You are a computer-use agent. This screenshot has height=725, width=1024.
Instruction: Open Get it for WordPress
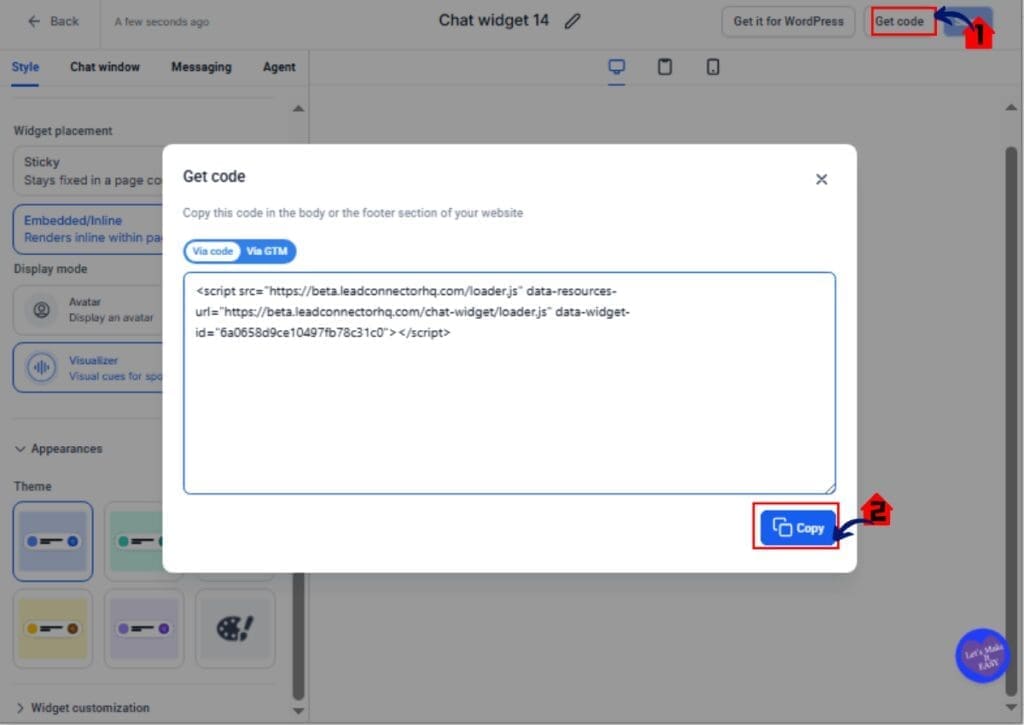click(788, 22)
